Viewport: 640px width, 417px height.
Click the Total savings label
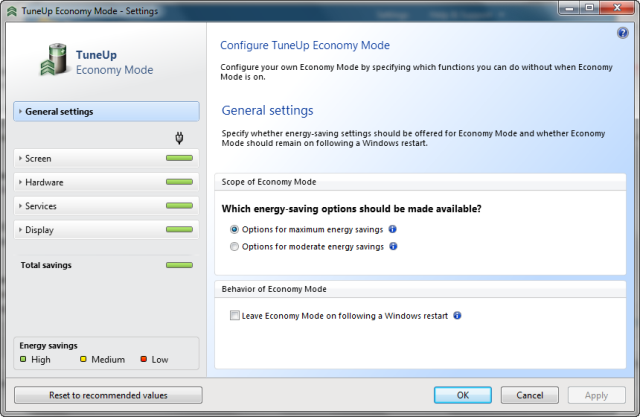coord(46,265)
